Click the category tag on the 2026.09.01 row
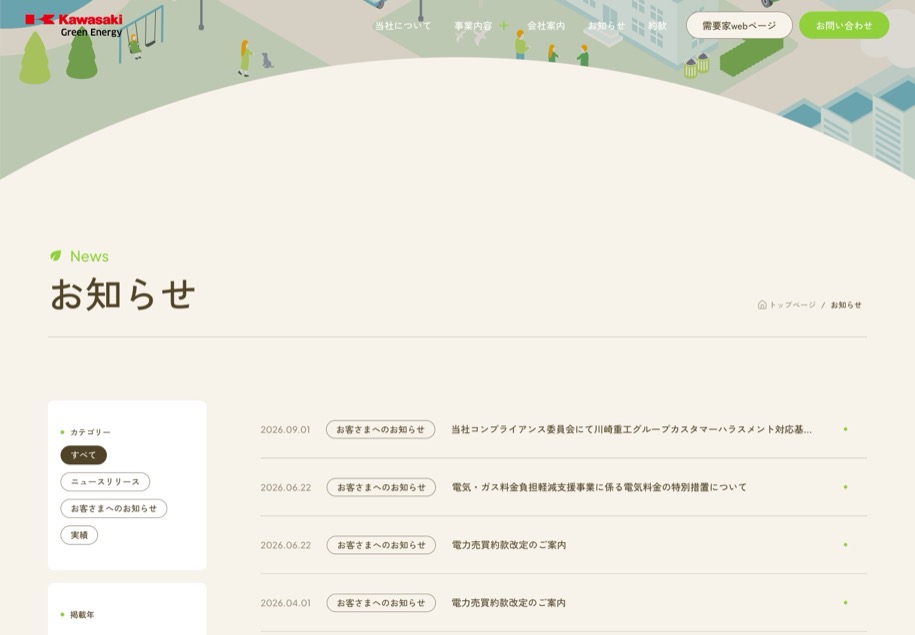 pos(380,430)
